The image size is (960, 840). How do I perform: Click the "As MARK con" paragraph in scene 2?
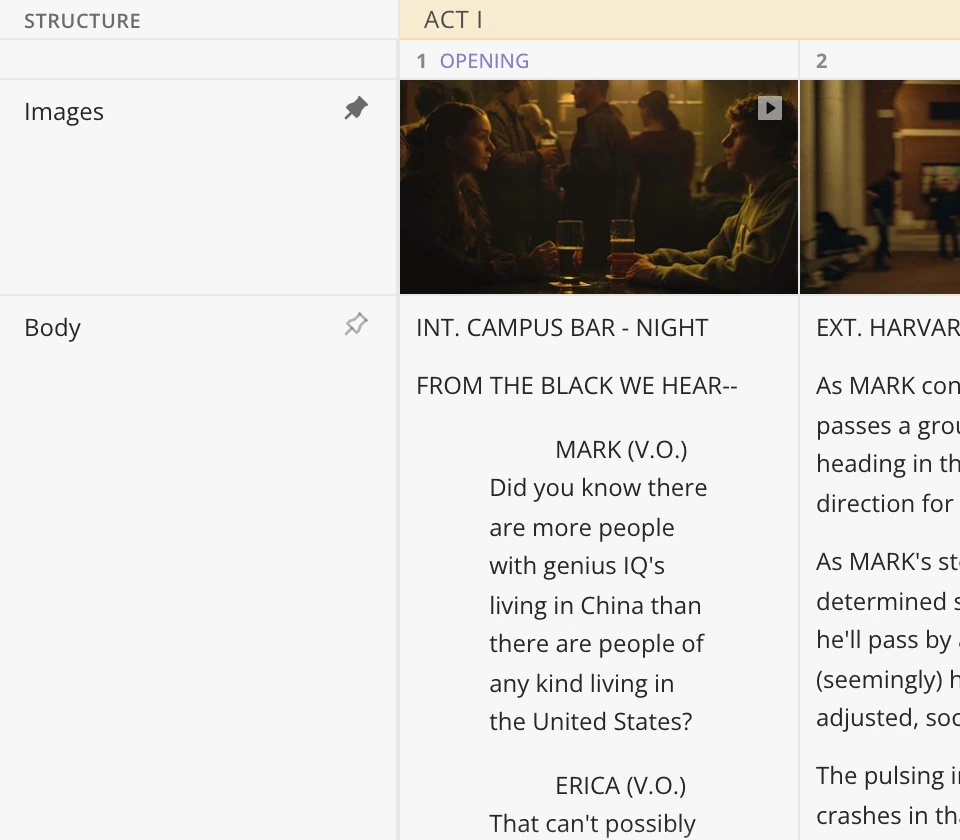pyautogui.click(x=888, y=444)
